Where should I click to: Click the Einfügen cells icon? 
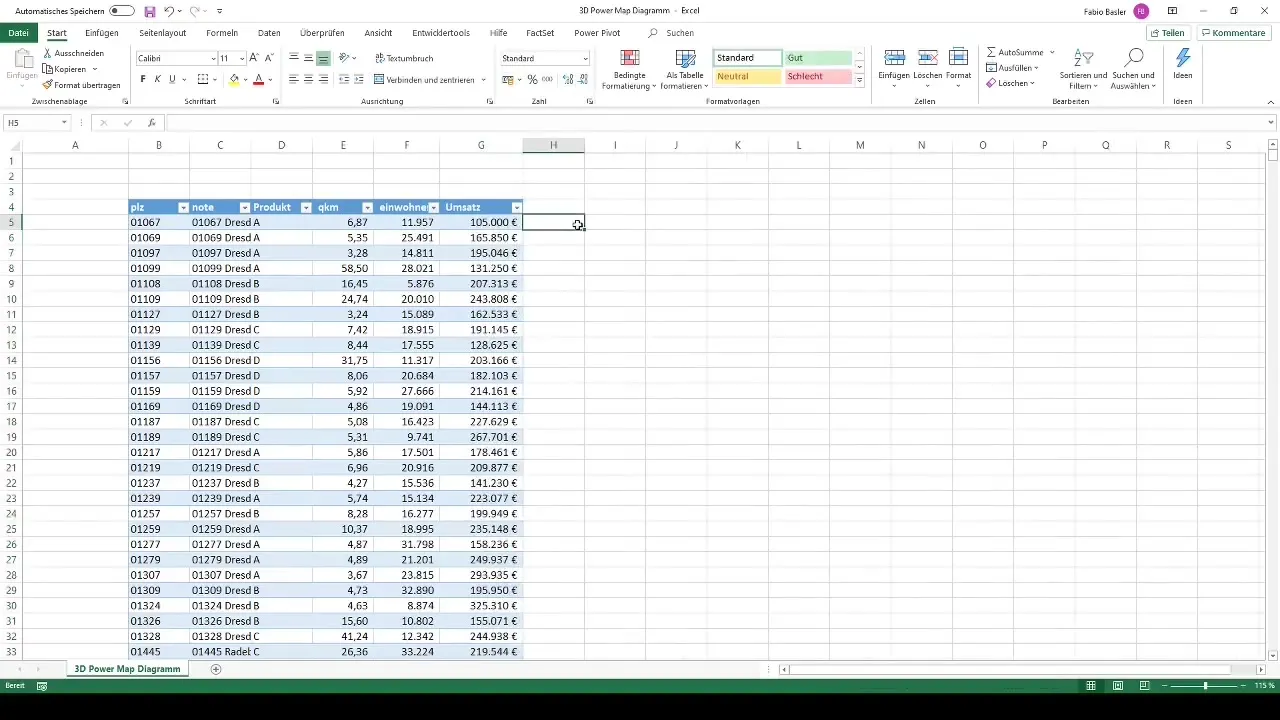[x=895, y=58]
